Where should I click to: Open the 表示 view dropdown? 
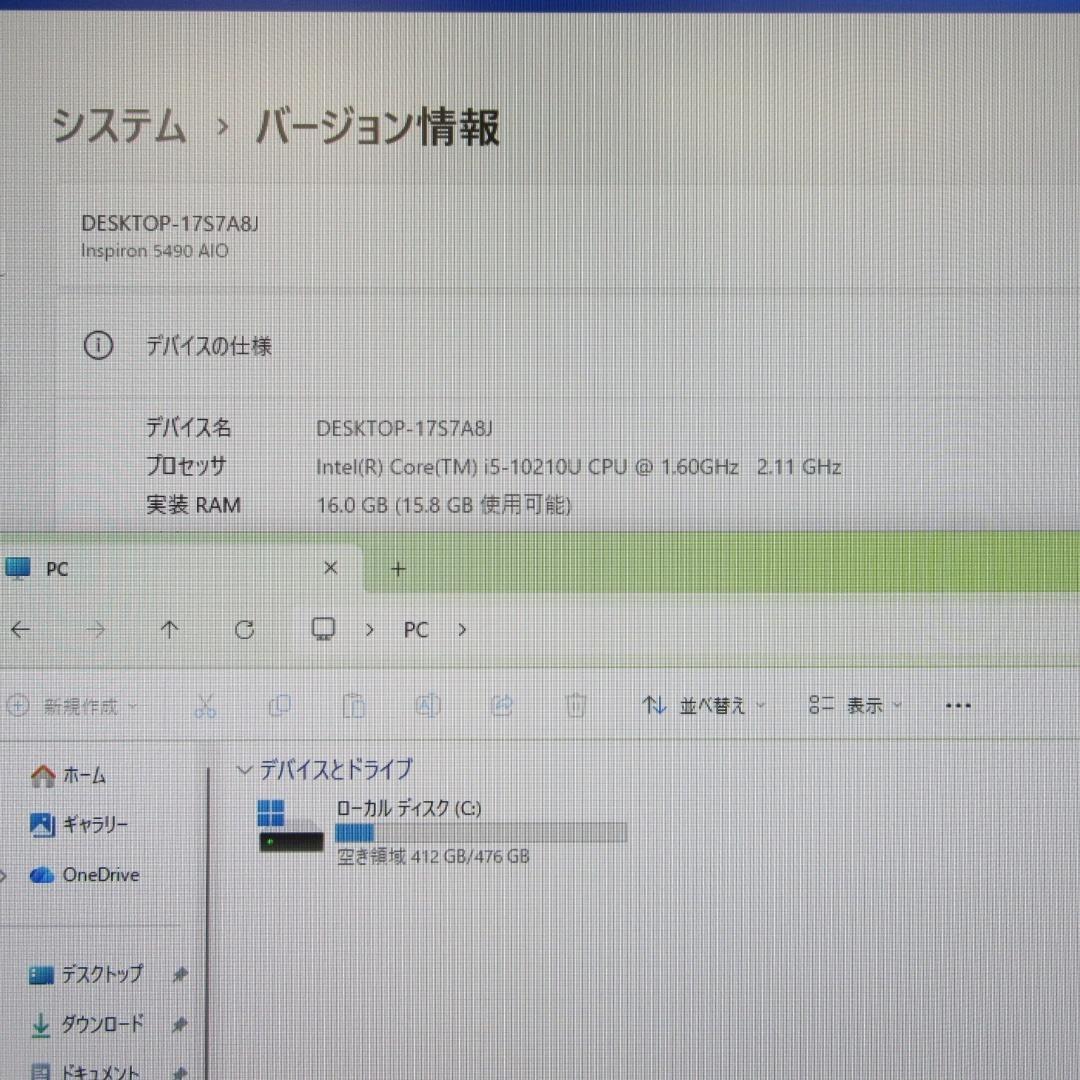[x=855, y=705]
